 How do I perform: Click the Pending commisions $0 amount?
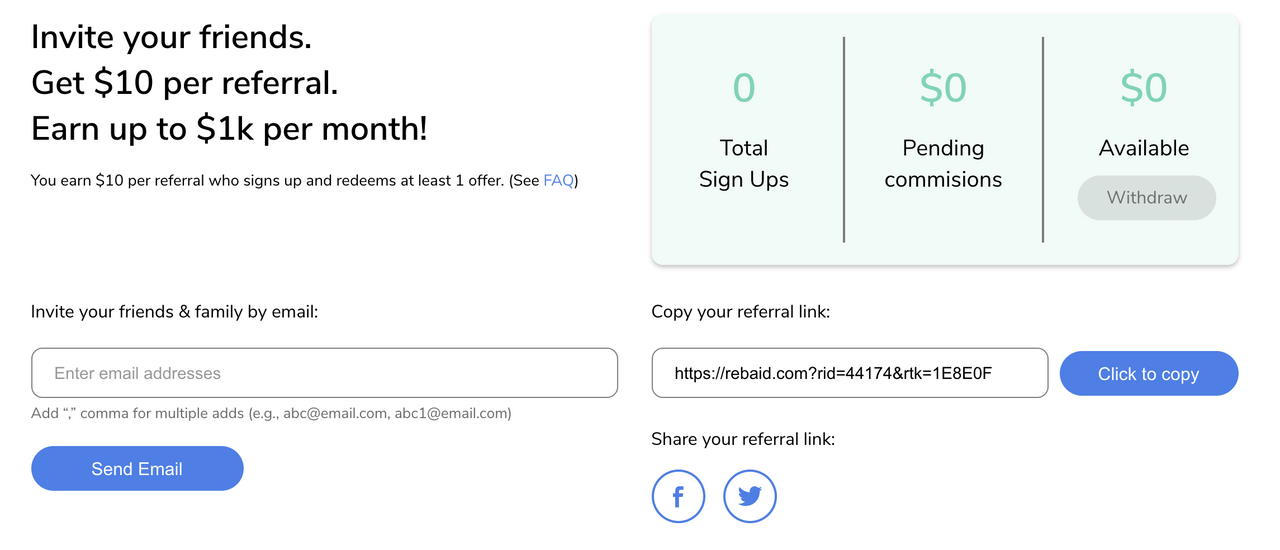click(x=943, y=88)
